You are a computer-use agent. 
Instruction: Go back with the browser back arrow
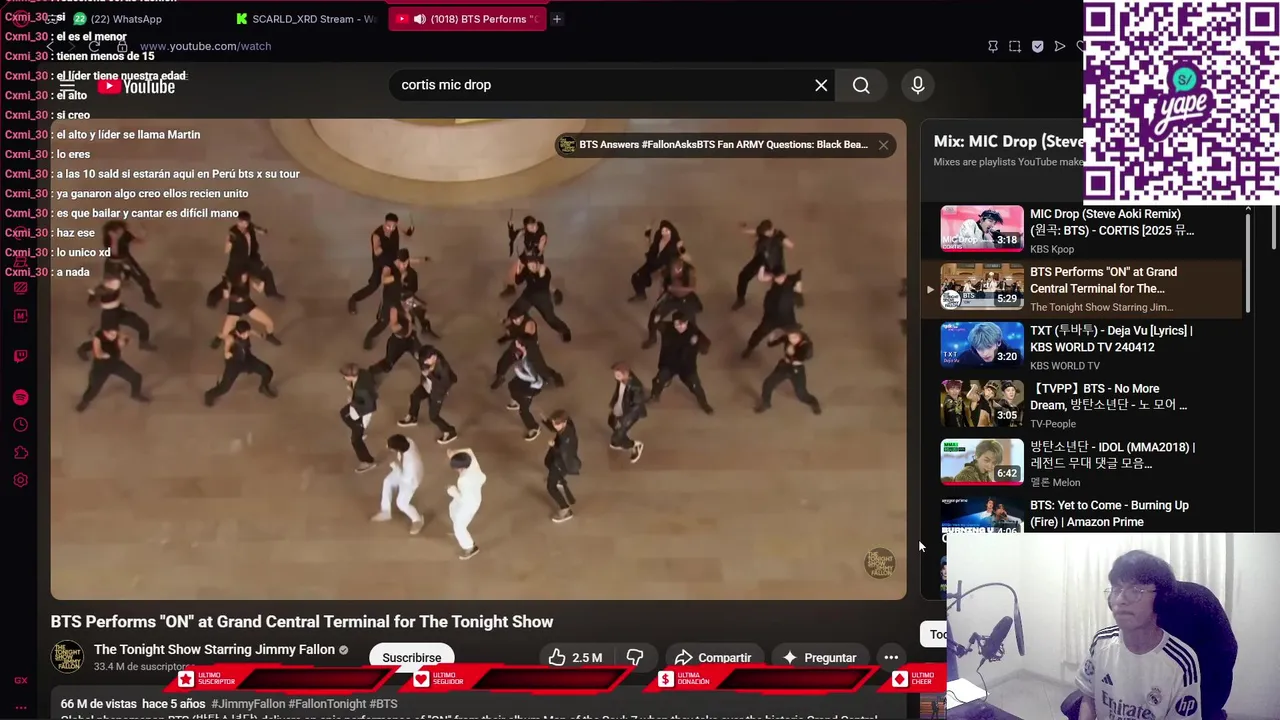tap(50, 46)
